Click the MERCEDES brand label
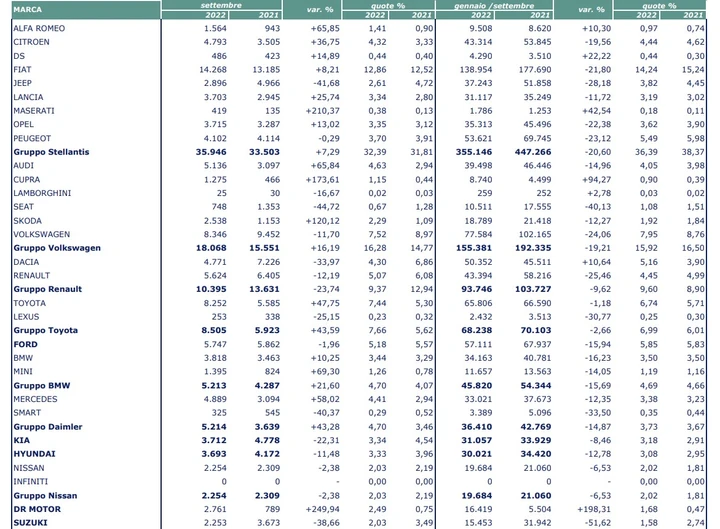The width and height of the screenshot is (720, 529). point(35,400)
